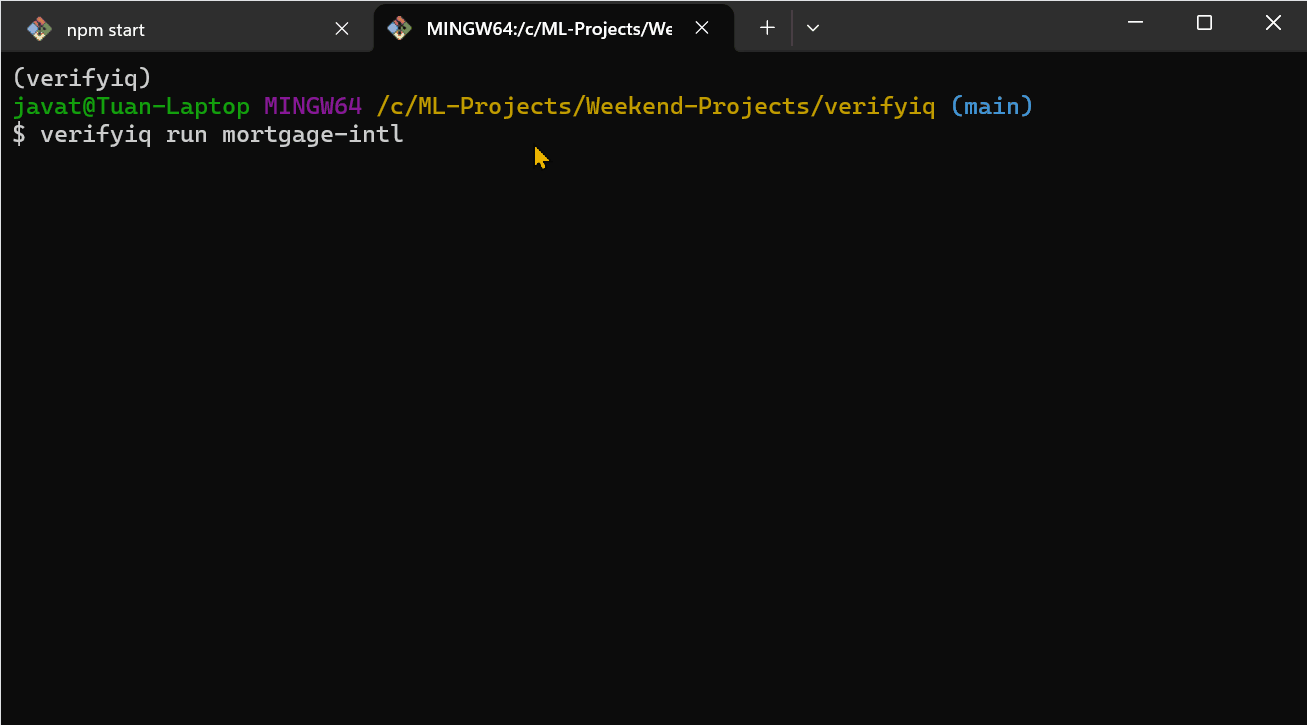This screenshot has width=1307, height=725.
Task: Click the '(main)' branch indicator
Action: tap(992, 105)
